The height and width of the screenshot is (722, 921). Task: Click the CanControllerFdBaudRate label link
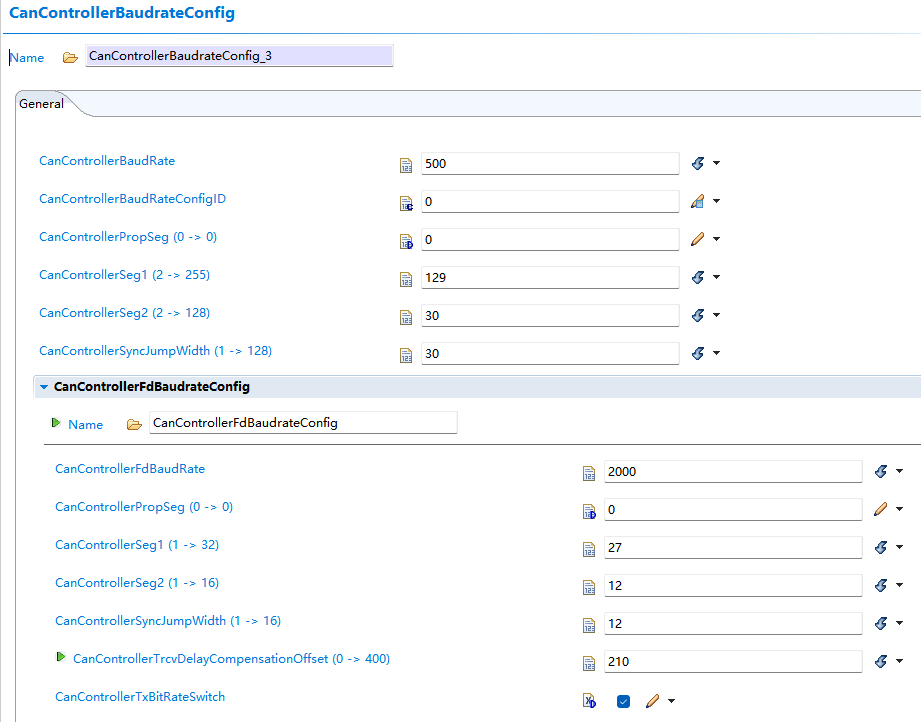click(x=130, y=468)
